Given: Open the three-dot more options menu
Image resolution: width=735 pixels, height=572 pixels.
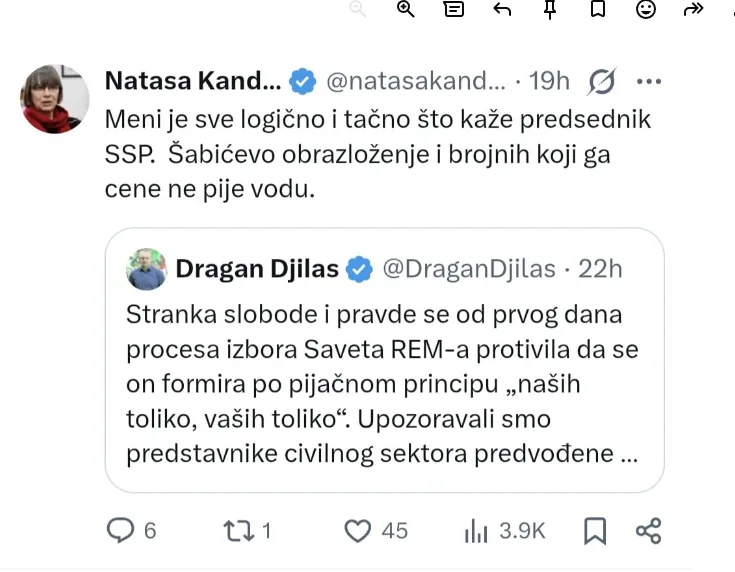Looking at the screenshot, I should tap(649, 82).
